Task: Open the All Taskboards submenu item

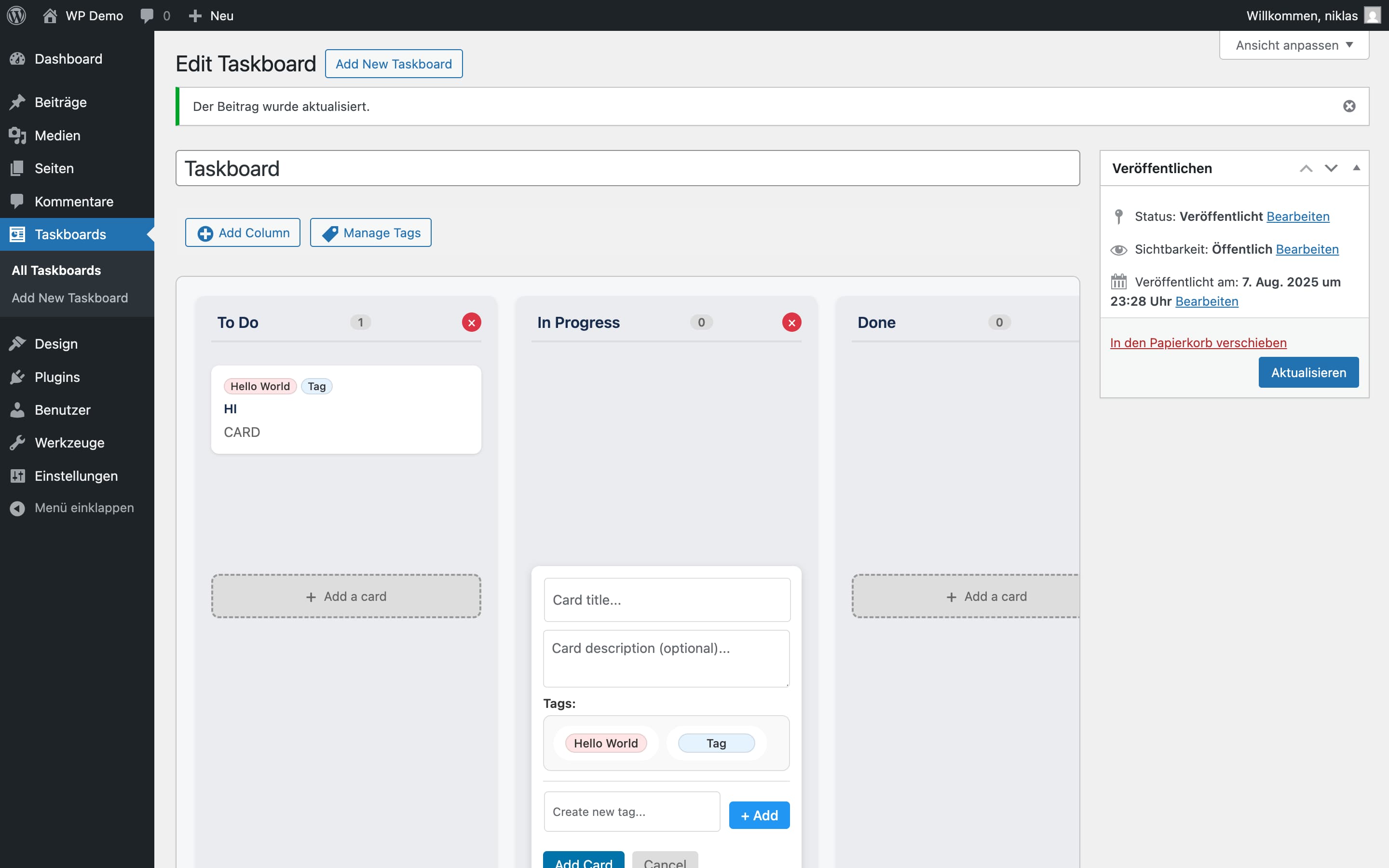Action: (x=56, y=271)
